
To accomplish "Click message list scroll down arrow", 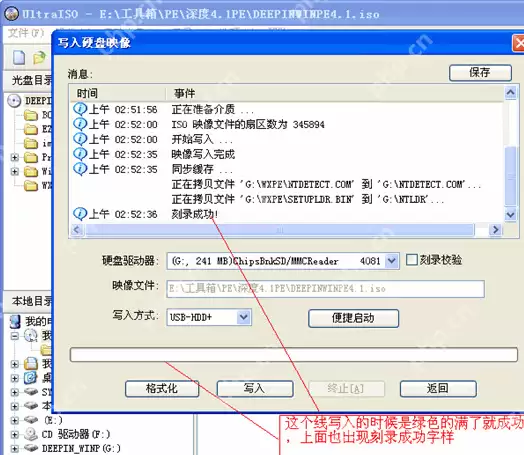I will 511,214.
